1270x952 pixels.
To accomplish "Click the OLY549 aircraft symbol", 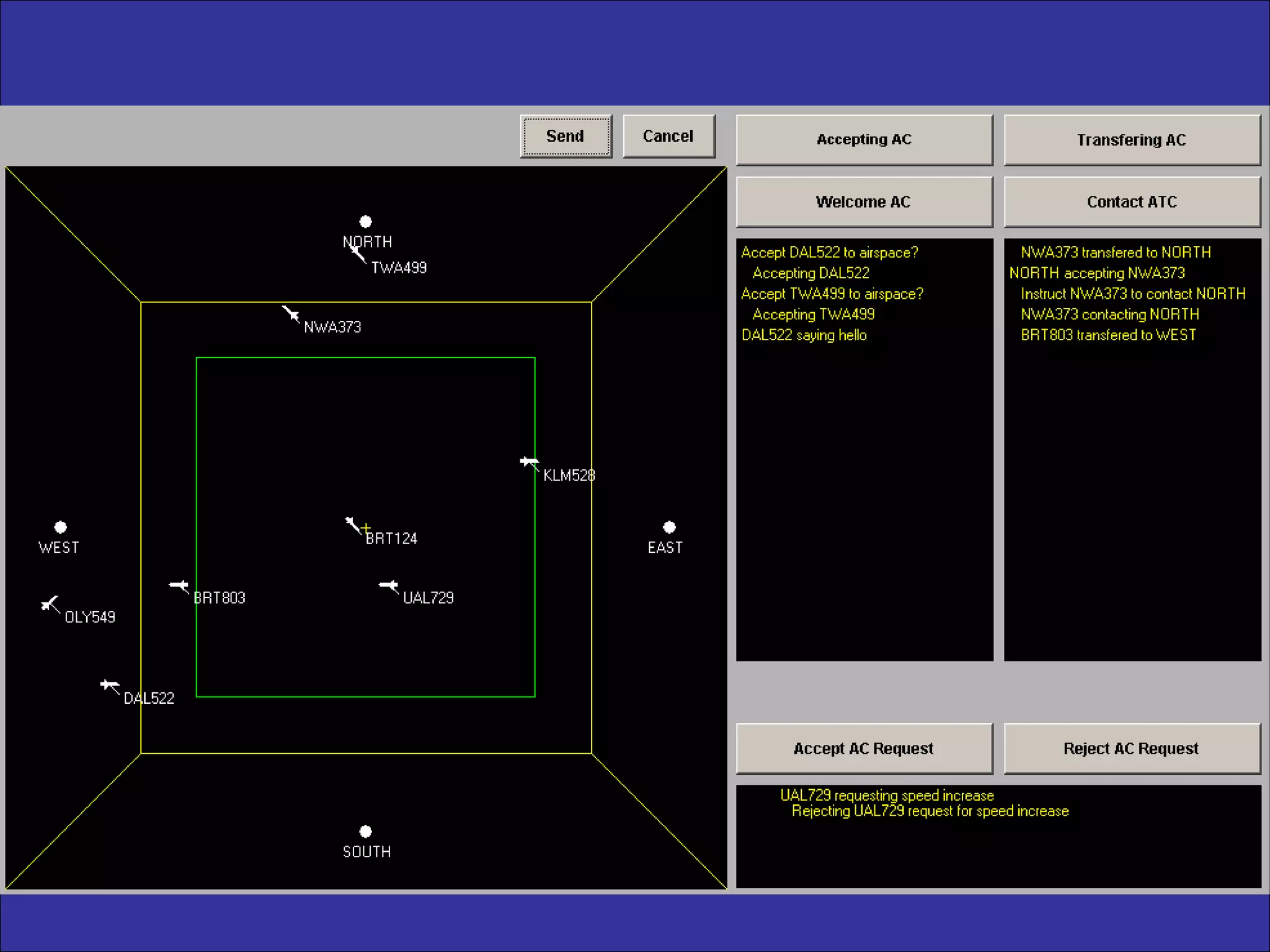I will (x=49, y=603).
